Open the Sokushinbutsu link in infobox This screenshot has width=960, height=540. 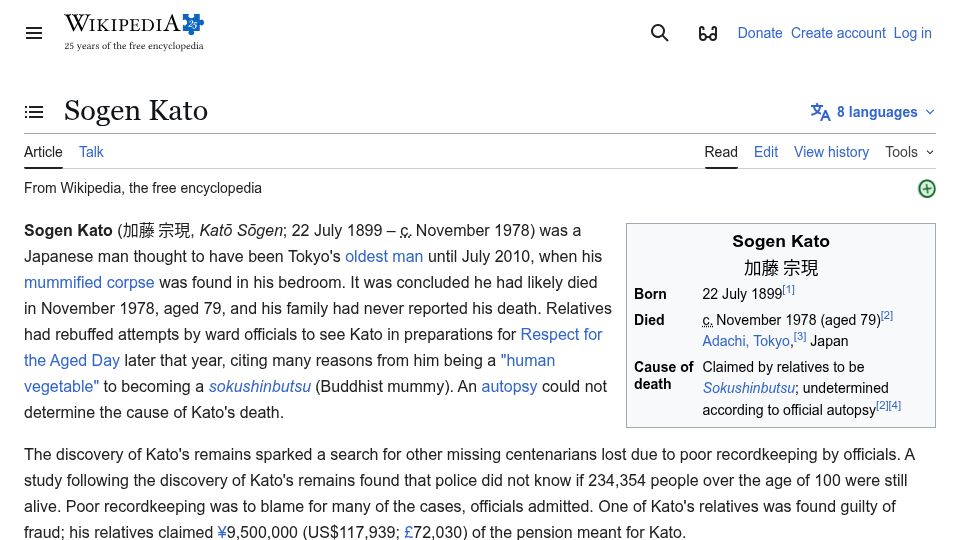pyautogui.click(x=748, y=388)
